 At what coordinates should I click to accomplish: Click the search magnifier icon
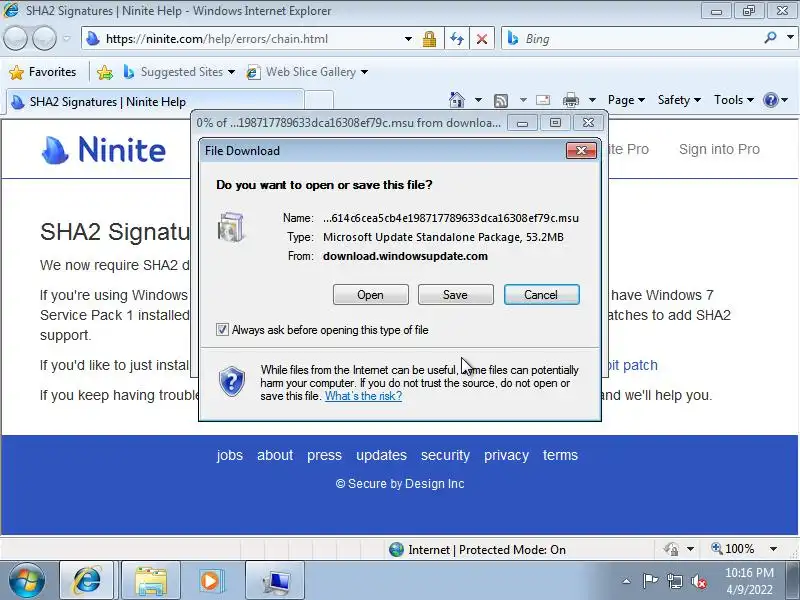tap(770, 38)
